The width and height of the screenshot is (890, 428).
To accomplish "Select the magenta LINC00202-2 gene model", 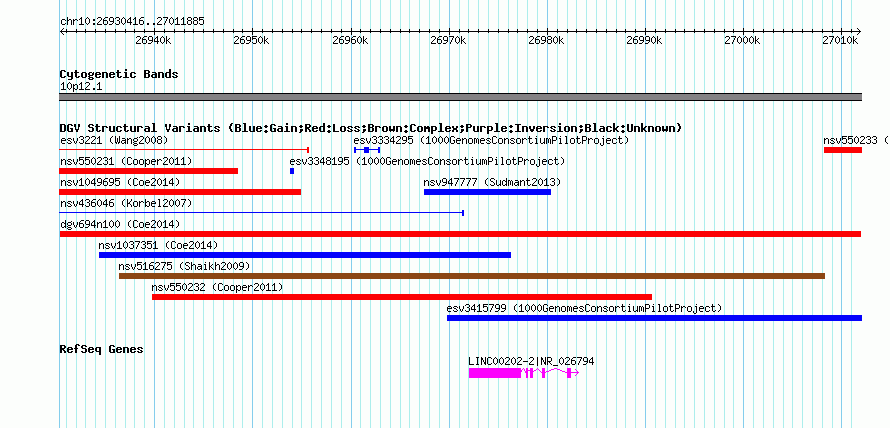I will 523,373.
